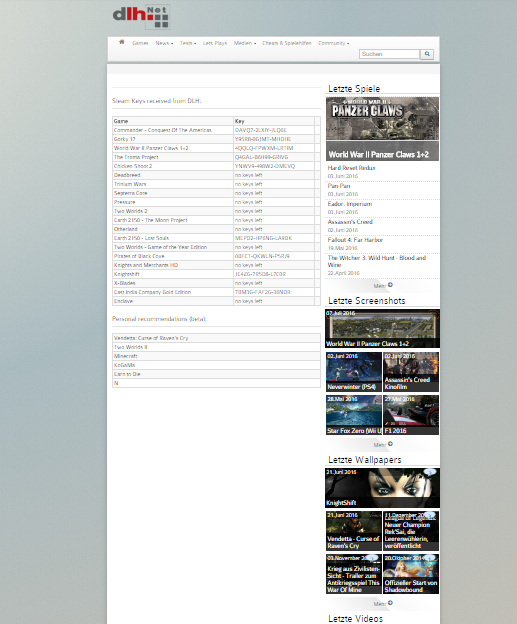Click the Game column header

click(173, 121)
